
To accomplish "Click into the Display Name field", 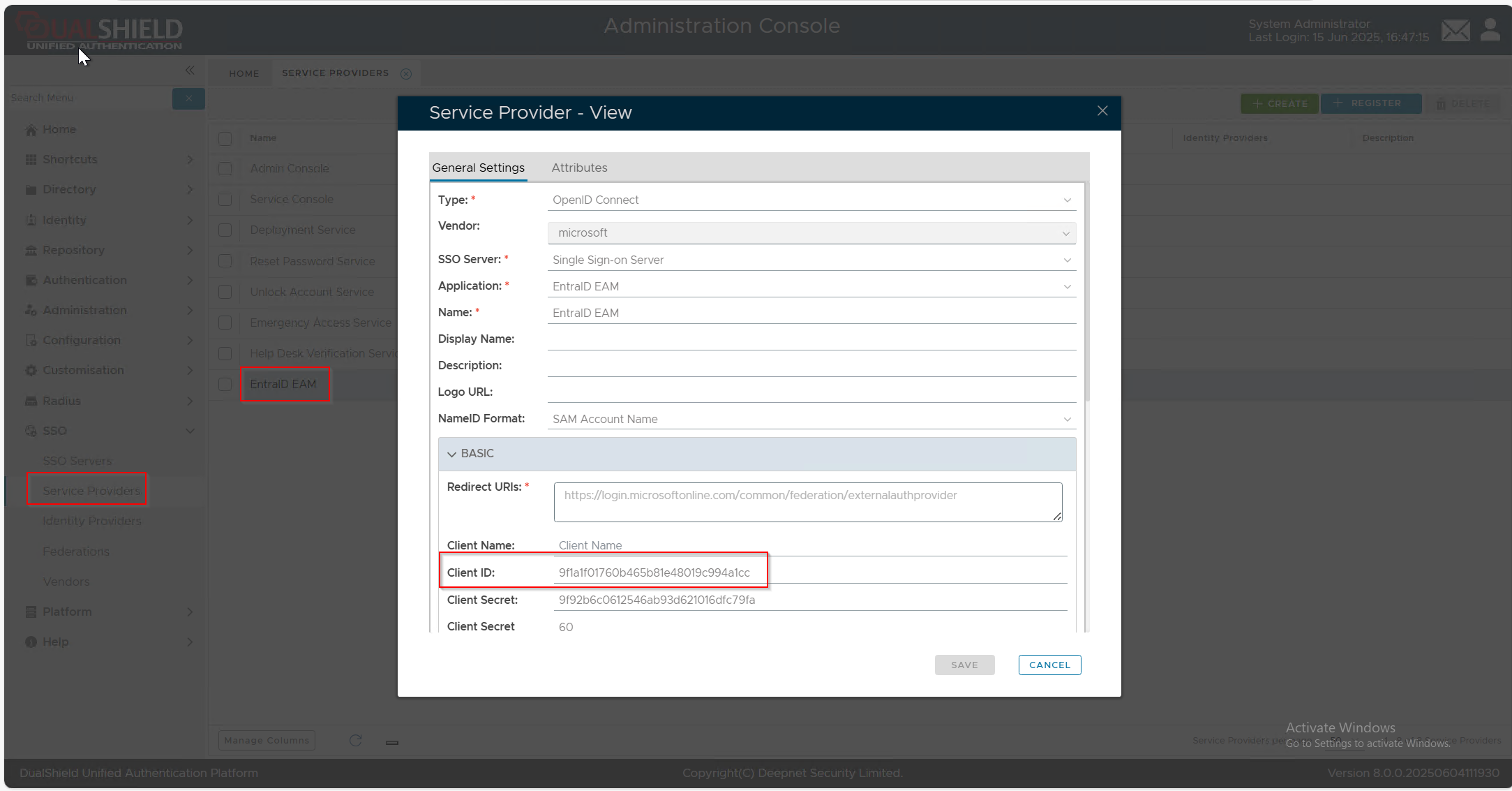I will coord(811,339).
